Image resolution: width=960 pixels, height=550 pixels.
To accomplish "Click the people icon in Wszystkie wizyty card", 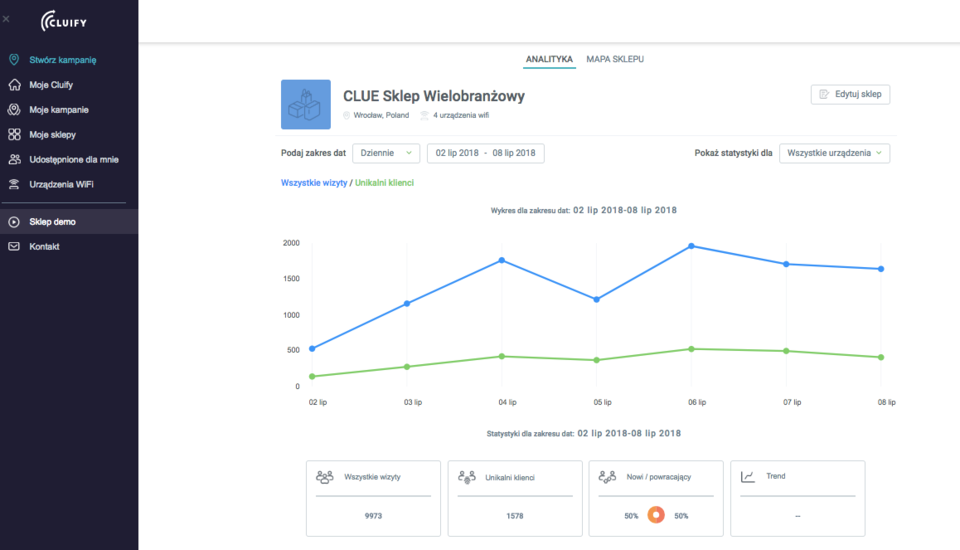I will 324,477.
